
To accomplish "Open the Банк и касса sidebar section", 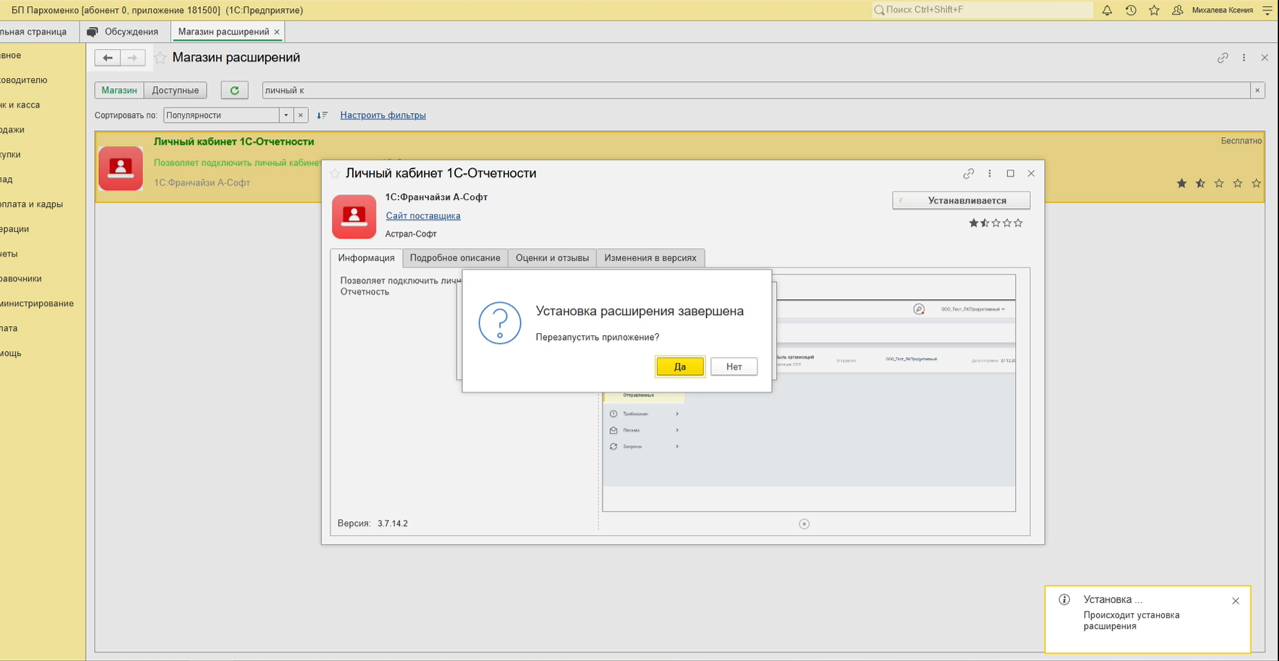I will 20,105.
